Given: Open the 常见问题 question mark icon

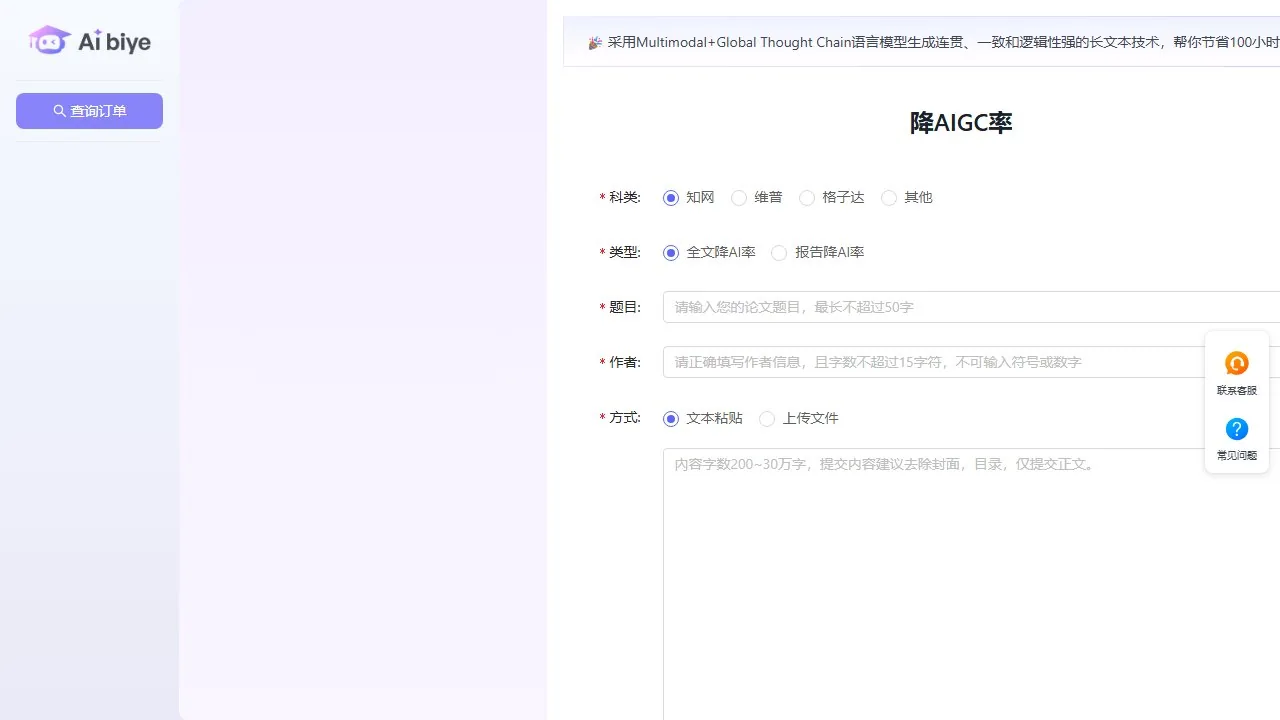Looking at the screenshot, I should coord(1237,429).
